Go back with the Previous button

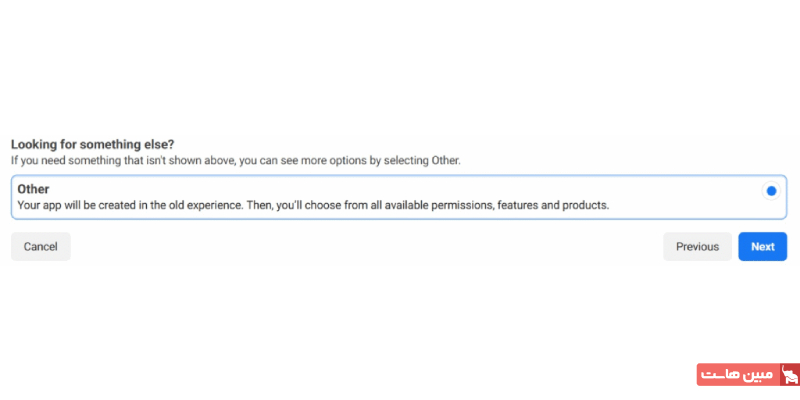pos(697,247)
